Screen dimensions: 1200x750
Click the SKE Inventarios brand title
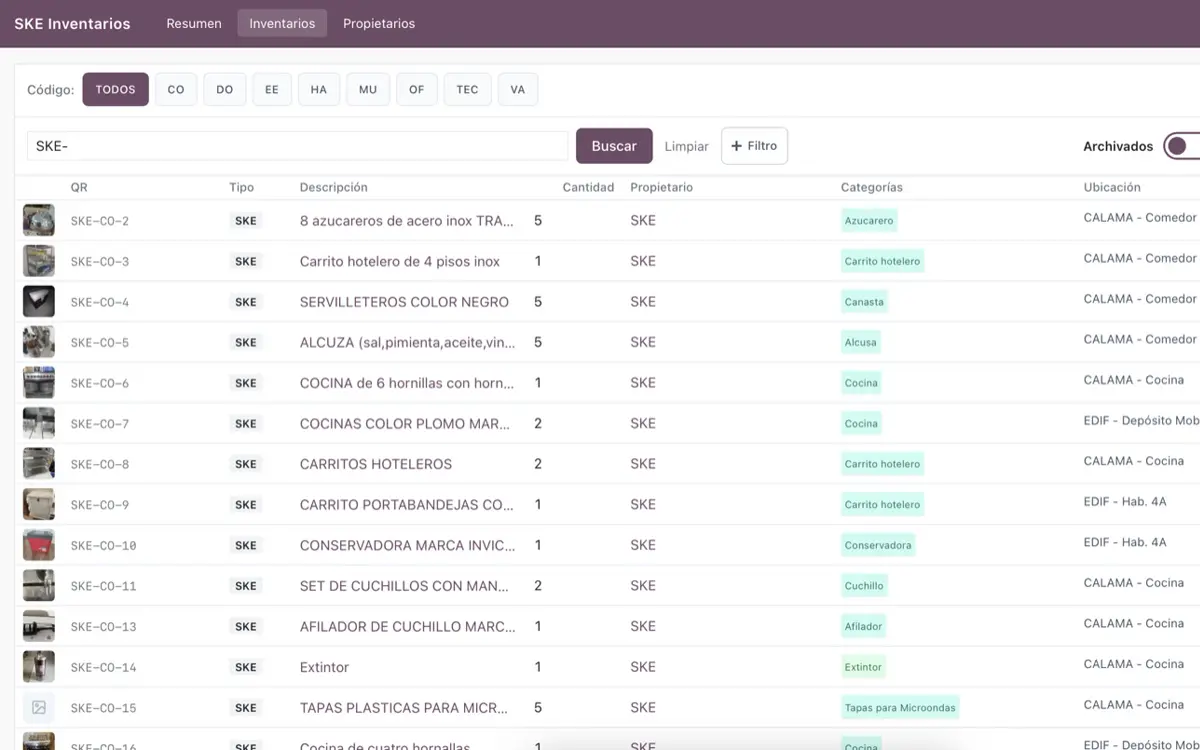point(72,23)
